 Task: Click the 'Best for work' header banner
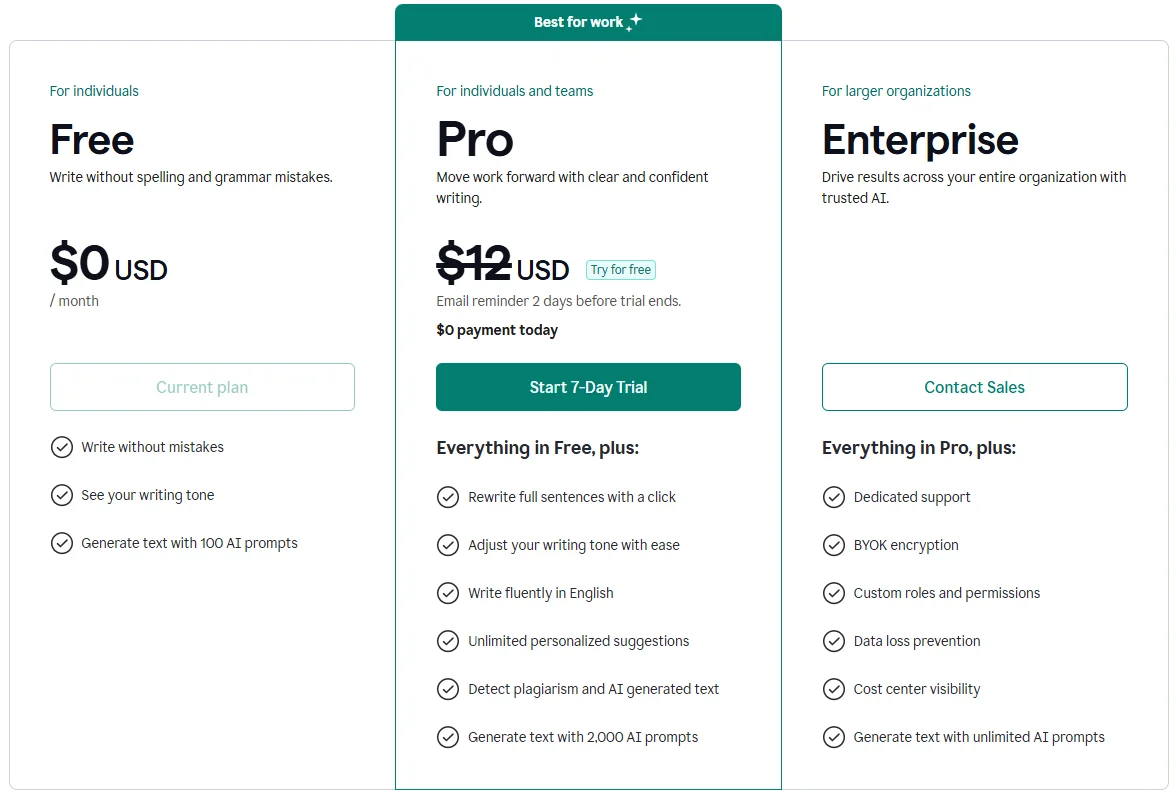point(588,20)
